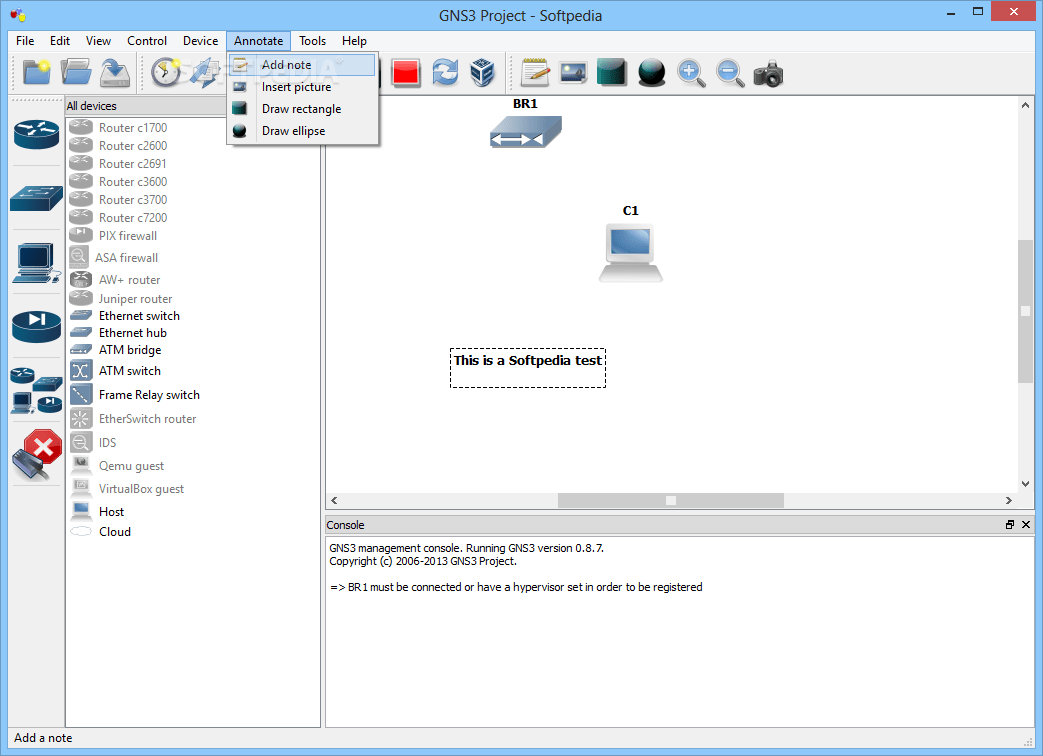
Task: Browse end devices via sidebar computer icon
Action: click(37, 263)
